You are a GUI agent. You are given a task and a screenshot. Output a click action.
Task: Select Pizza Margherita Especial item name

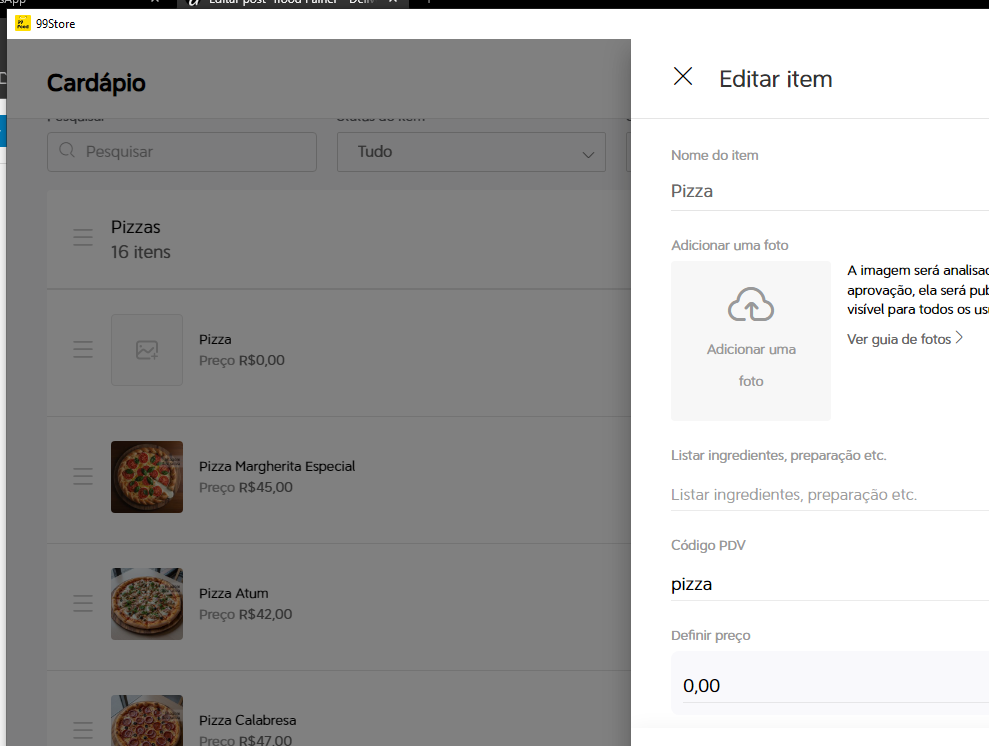(x=277, y=467)
